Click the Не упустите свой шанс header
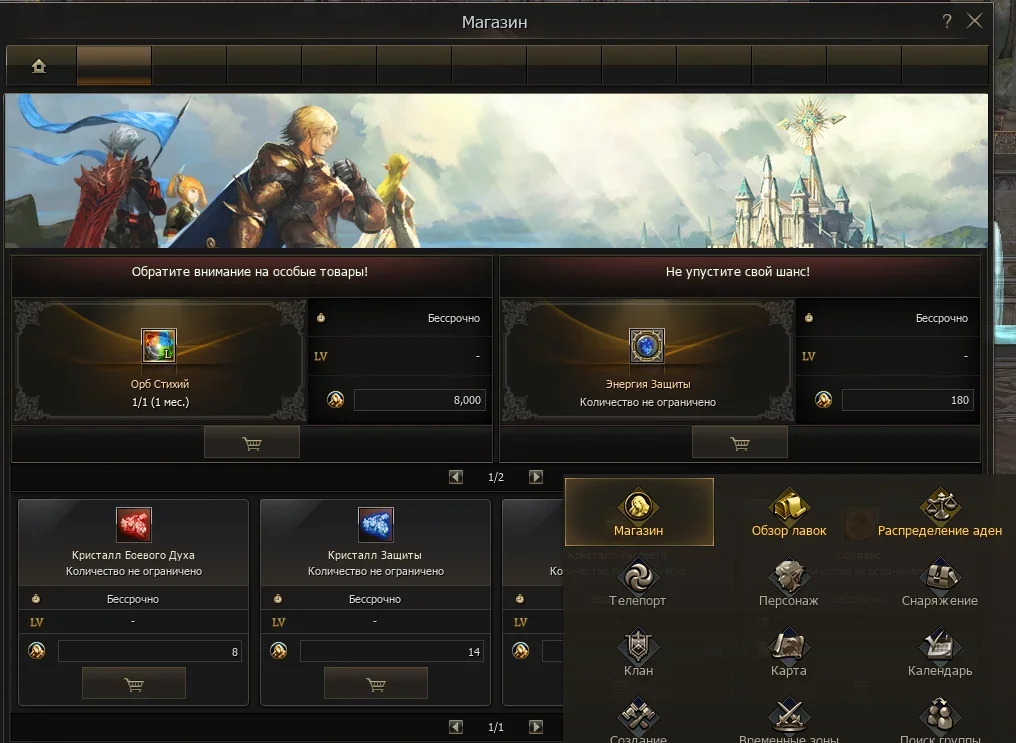Screen dimensions: 1016x743 point(737,271)
